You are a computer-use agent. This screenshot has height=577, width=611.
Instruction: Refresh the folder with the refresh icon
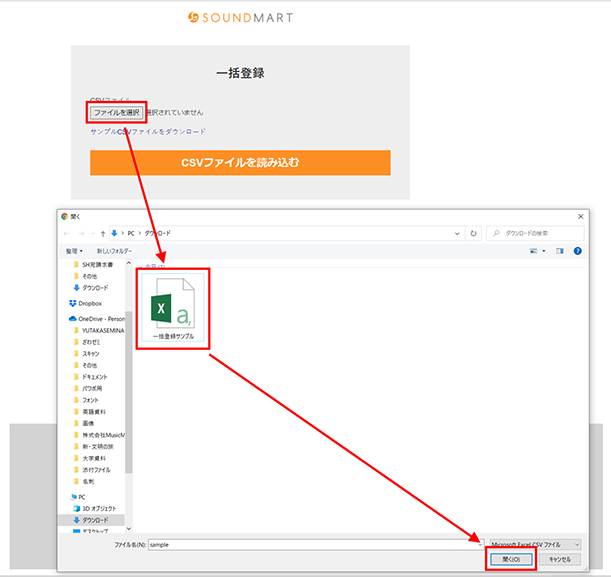click(473, 233)
